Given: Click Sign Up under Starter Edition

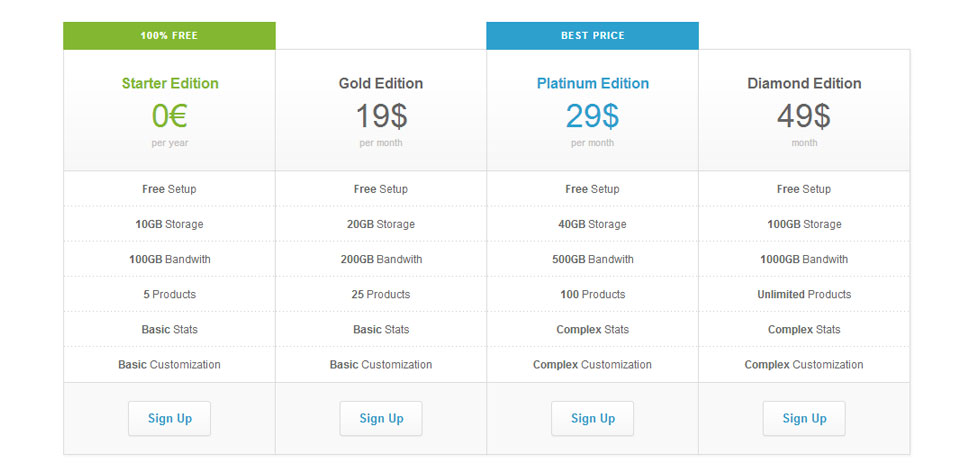Looking at the screenshot, I should (169, 419).
